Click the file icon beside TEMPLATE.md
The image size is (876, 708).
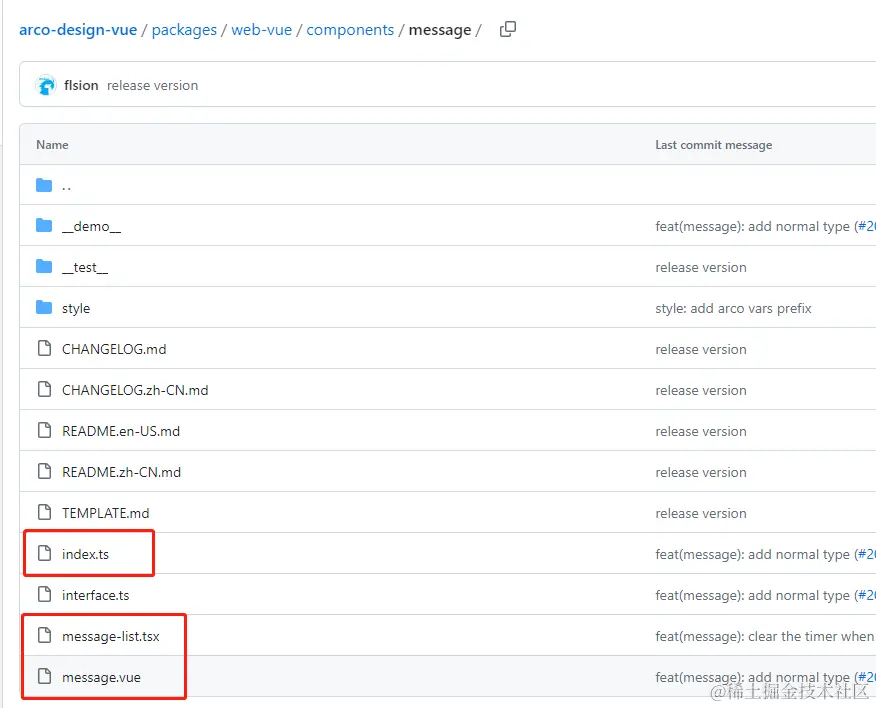44,512
